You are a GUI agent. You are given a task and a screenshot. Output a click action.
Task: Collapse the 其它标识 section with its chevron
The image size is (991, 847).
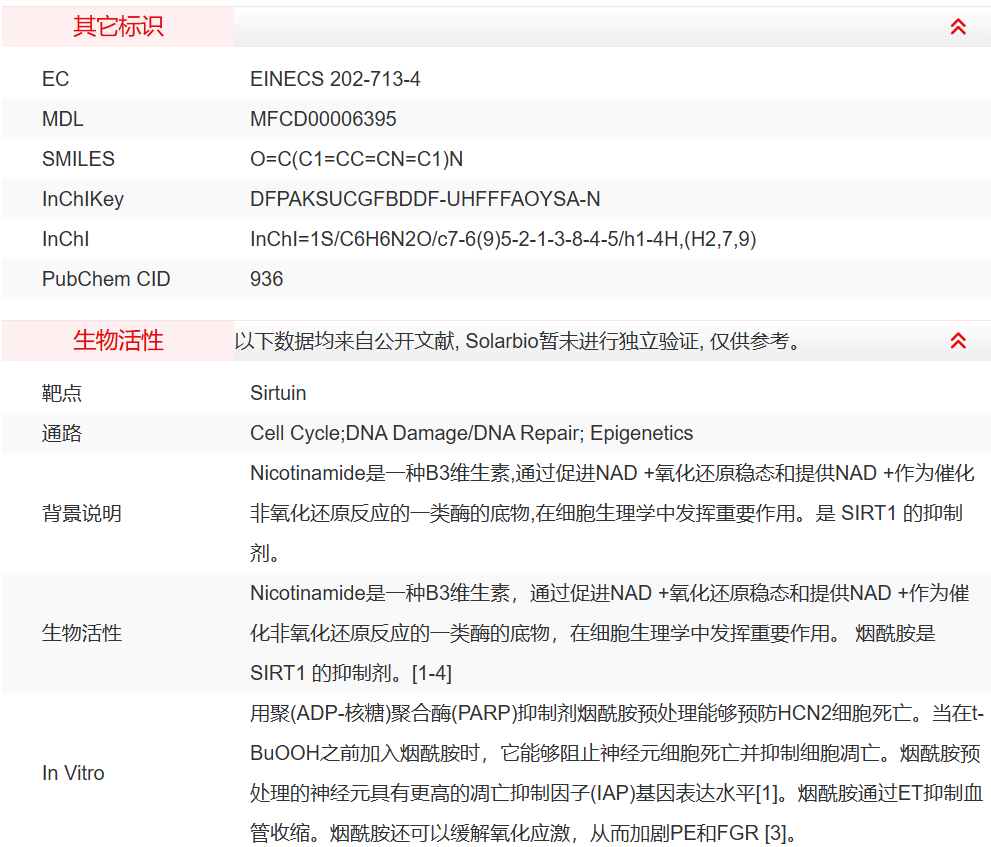(957, 27)
